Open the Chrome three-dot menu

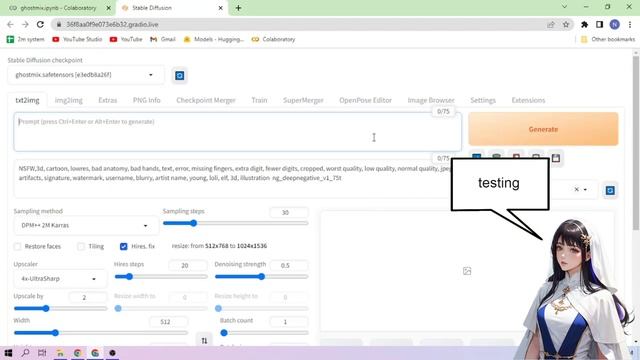pyautogui.click(x=630, y=24)
